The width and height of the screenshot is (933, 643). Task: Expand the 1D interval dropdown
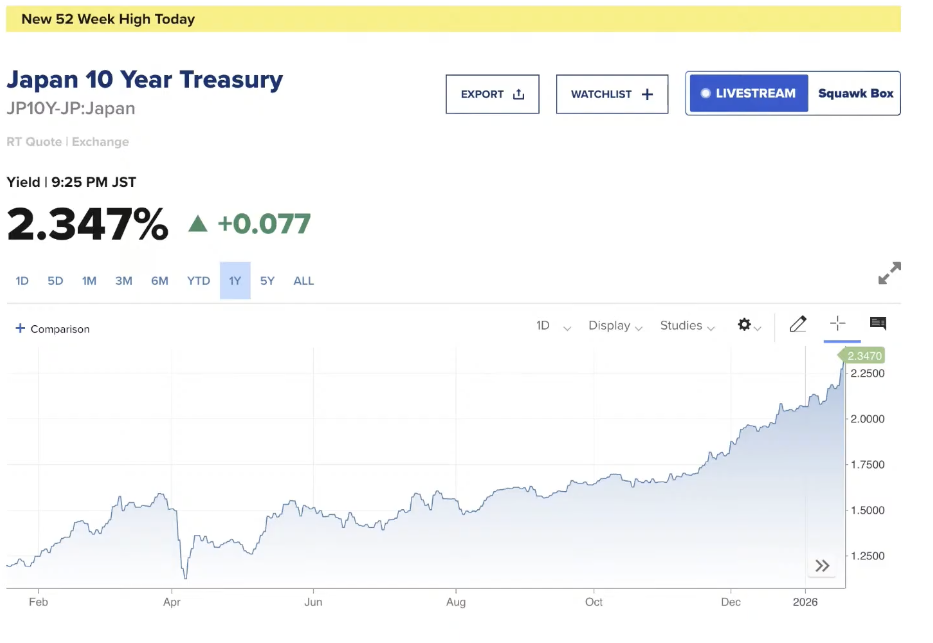(553, 326)
